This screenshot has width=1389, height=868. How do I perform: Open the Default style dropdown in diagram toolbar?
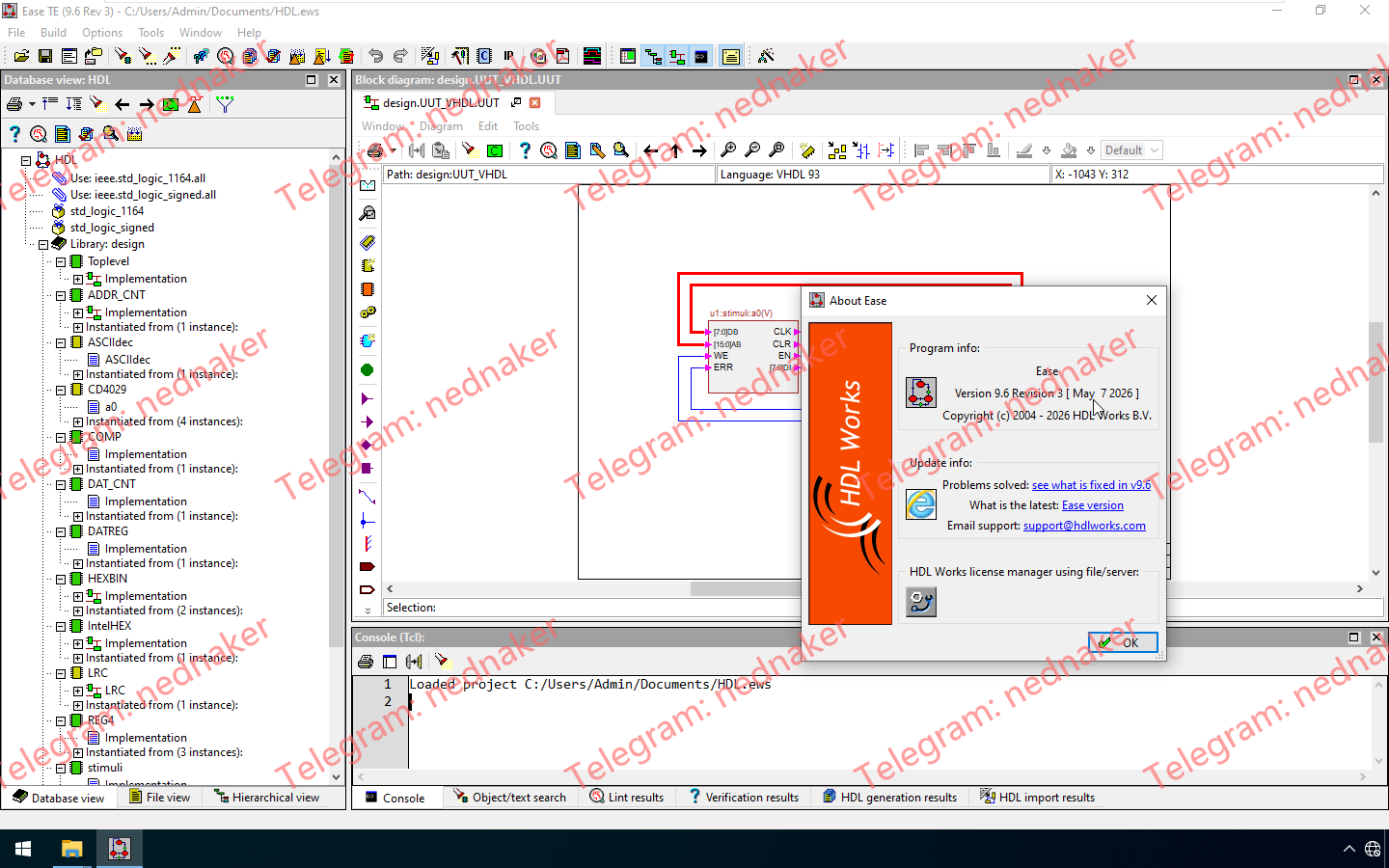(1132, 150)
